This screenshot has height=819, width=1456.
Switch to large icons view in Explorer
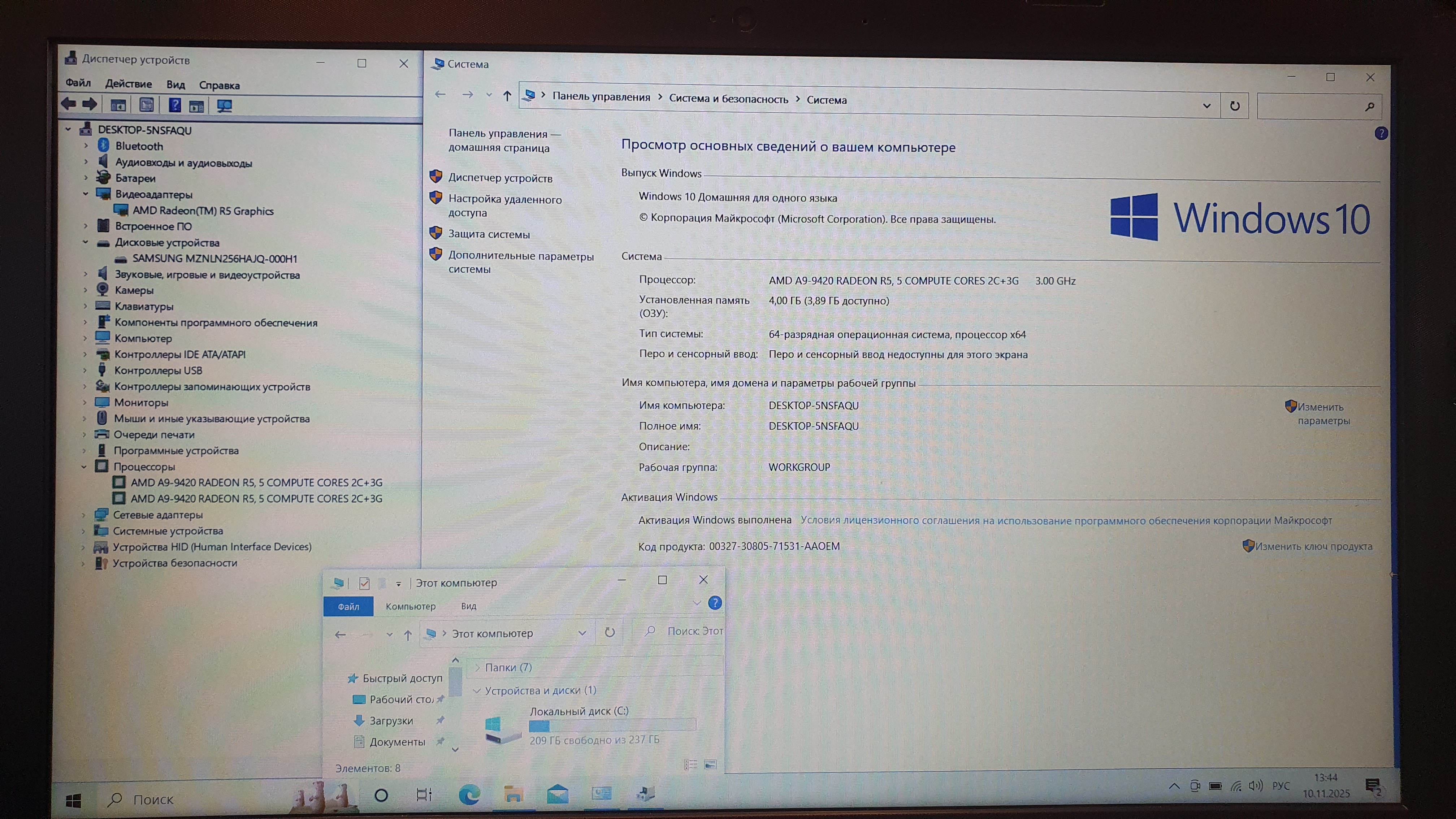coord(710,765)
